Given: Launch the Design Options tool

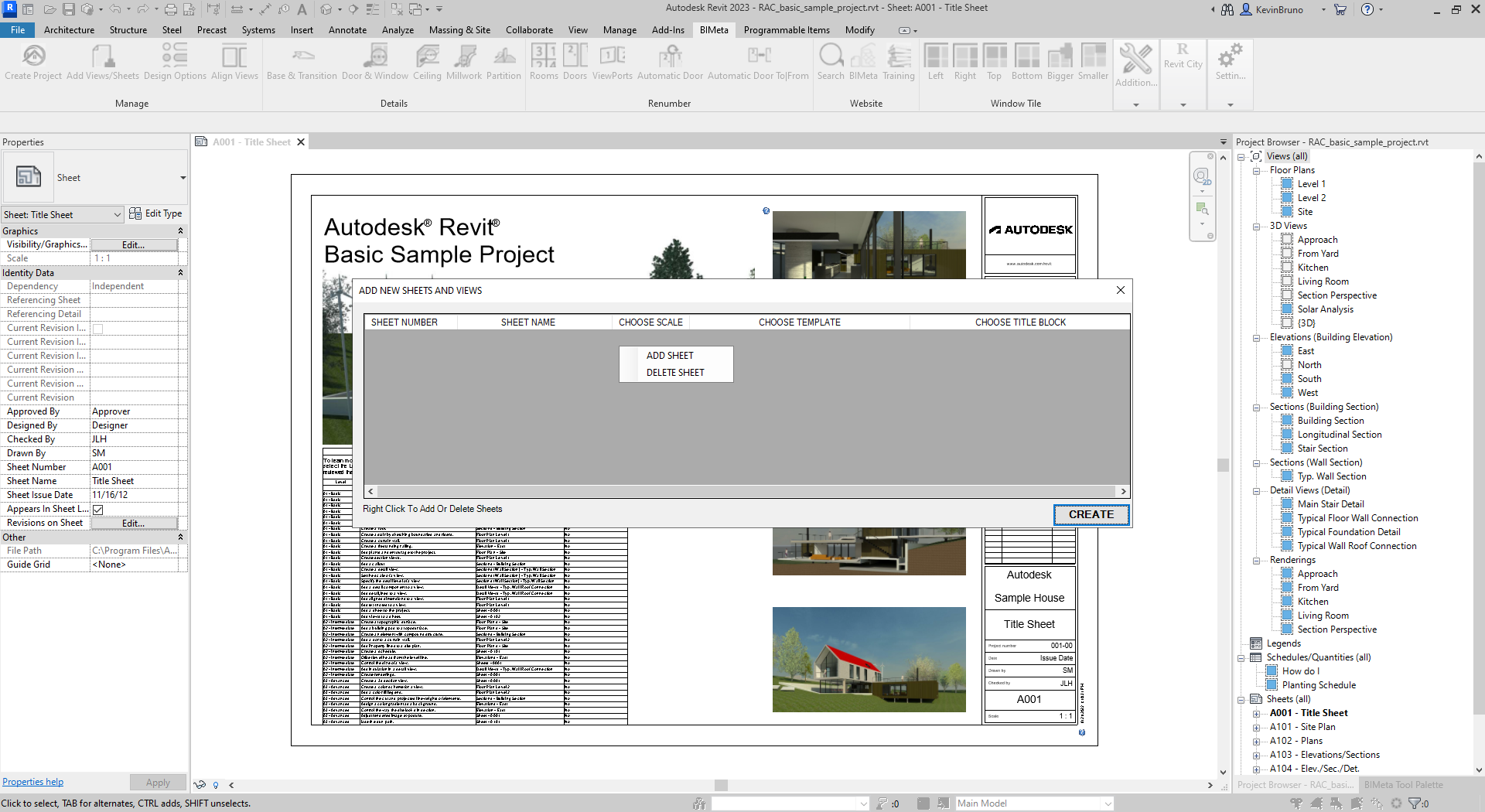Looking at the screenshot, I should pyautogui.click(x=175, y=62).
